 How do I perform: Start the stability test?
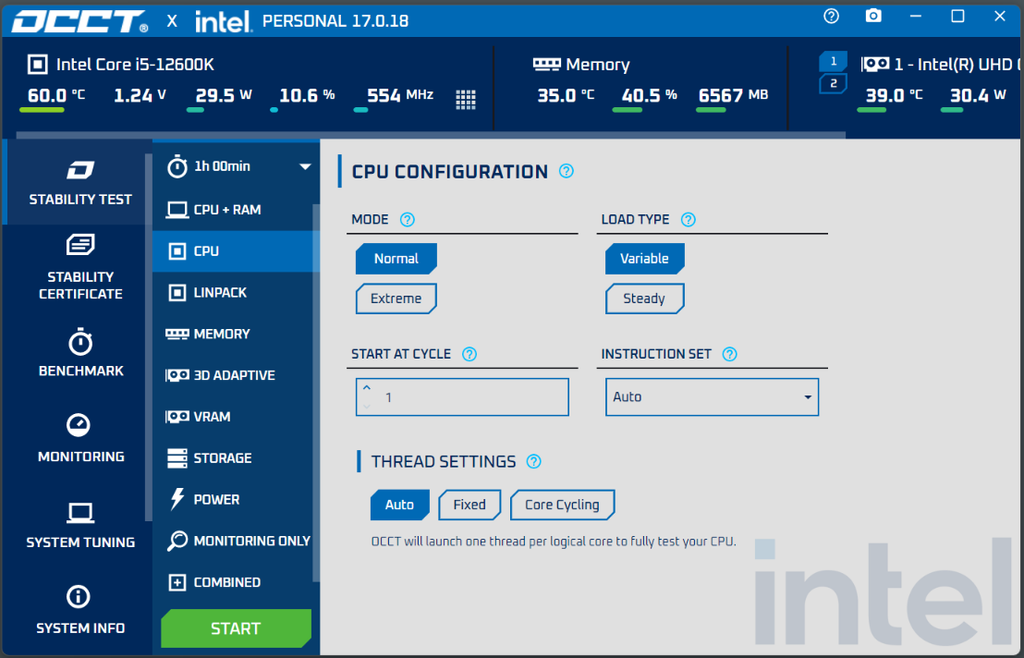tap(236, 628)
